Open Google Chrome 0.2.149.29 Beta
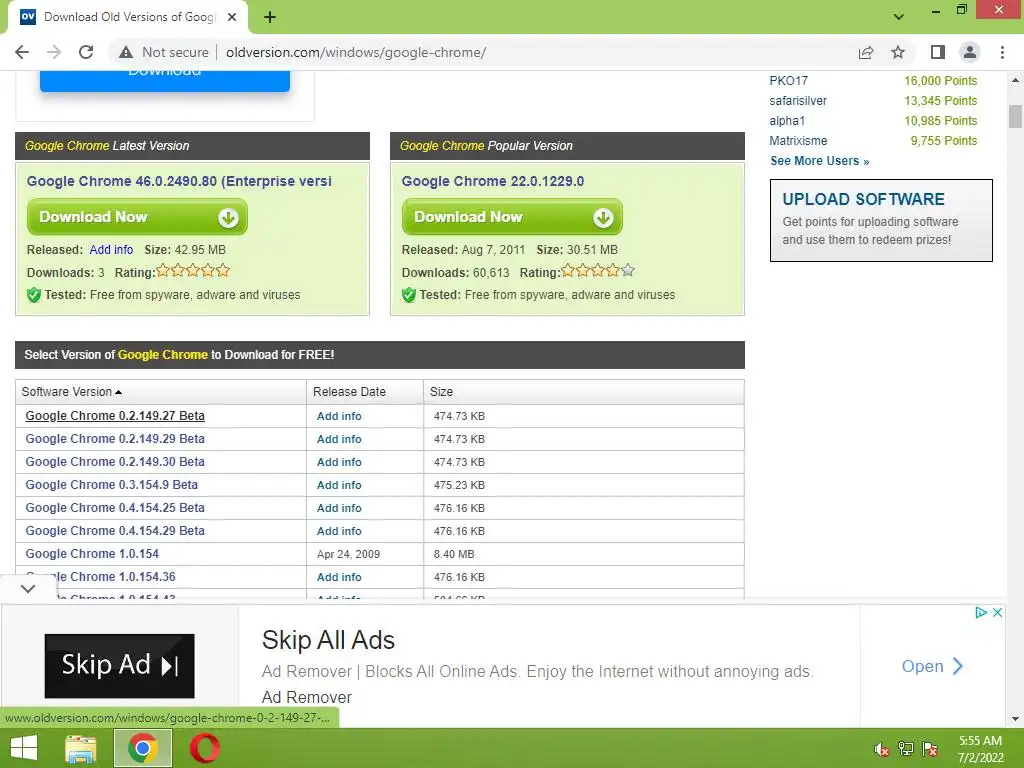Screen dimensions: 1024x768 click(x=115, y=439)
